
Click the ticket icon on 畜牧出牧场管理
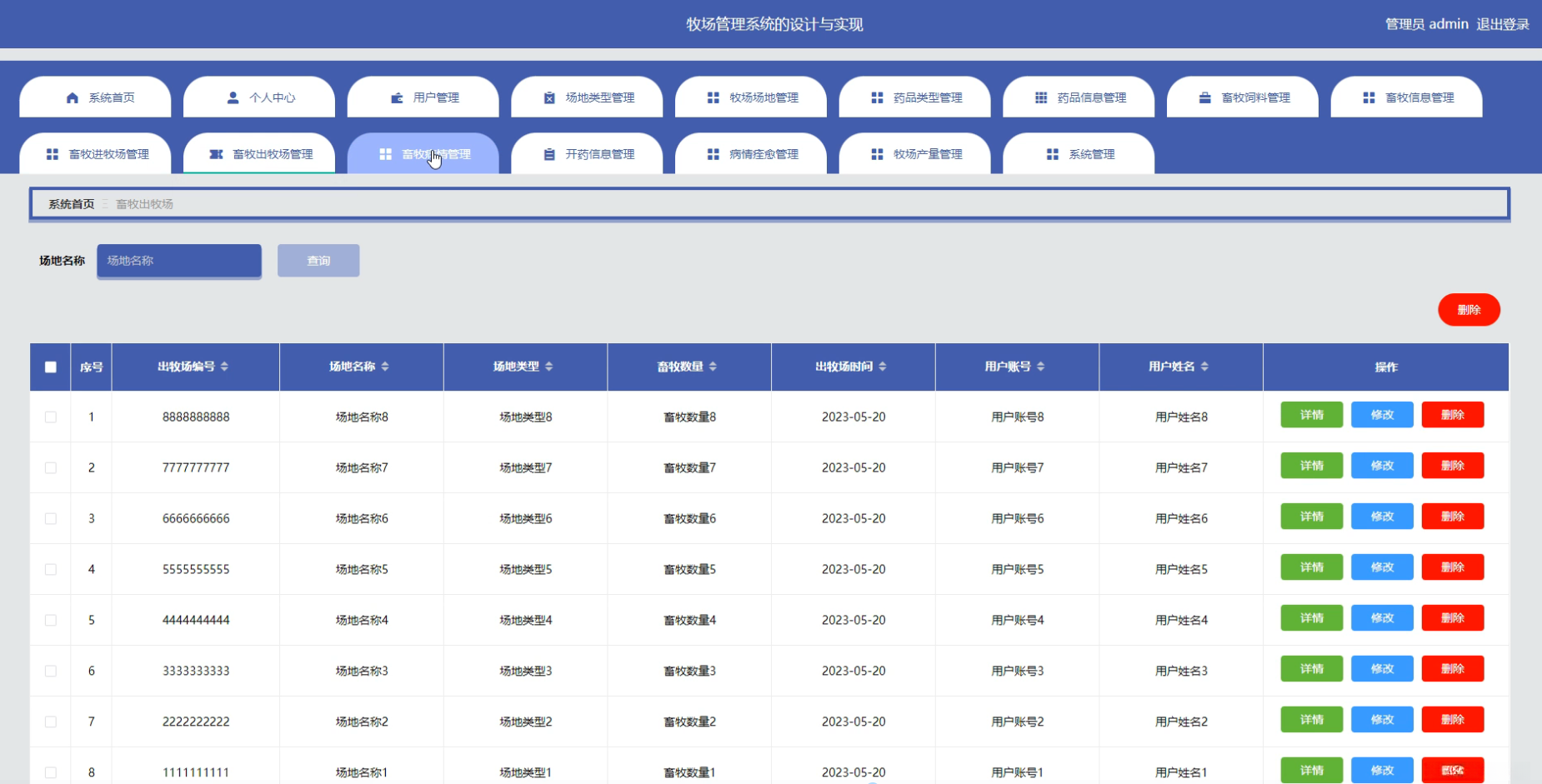[x=216, y=155]
